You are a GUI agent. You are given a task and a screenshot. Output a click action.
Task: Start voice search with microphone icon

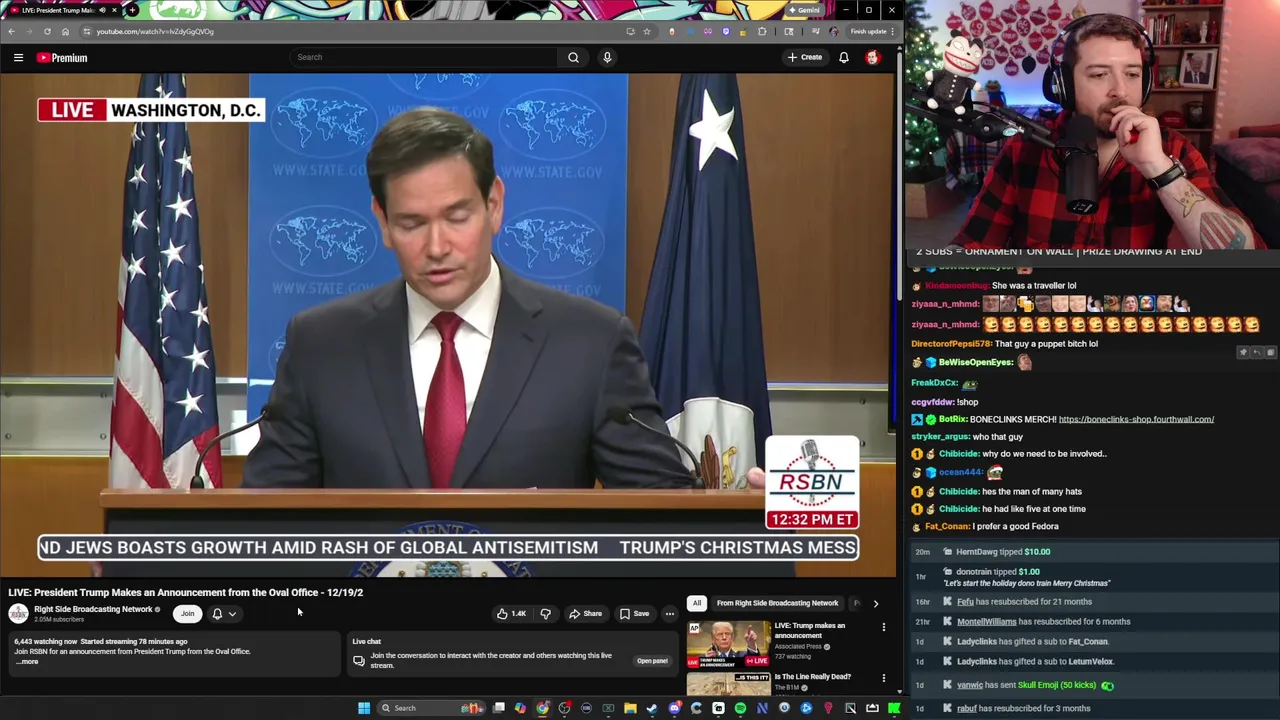point(607,57)
